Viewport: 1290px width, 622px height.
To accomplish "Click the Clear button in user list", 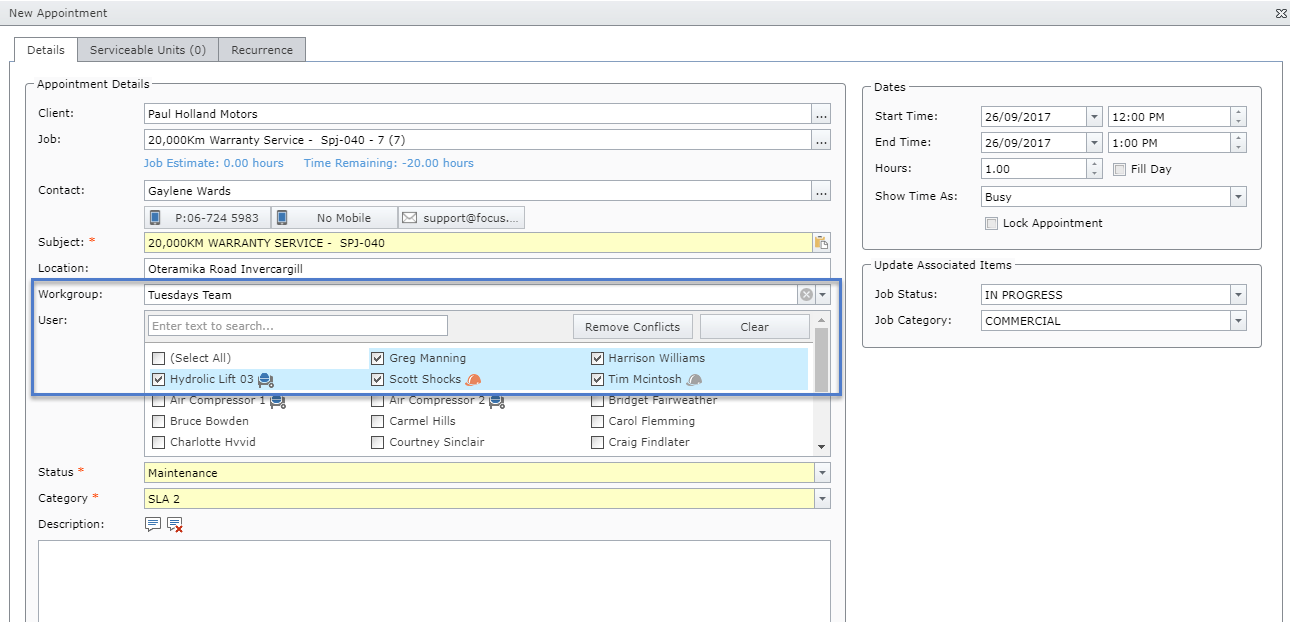I will point(754,327).
